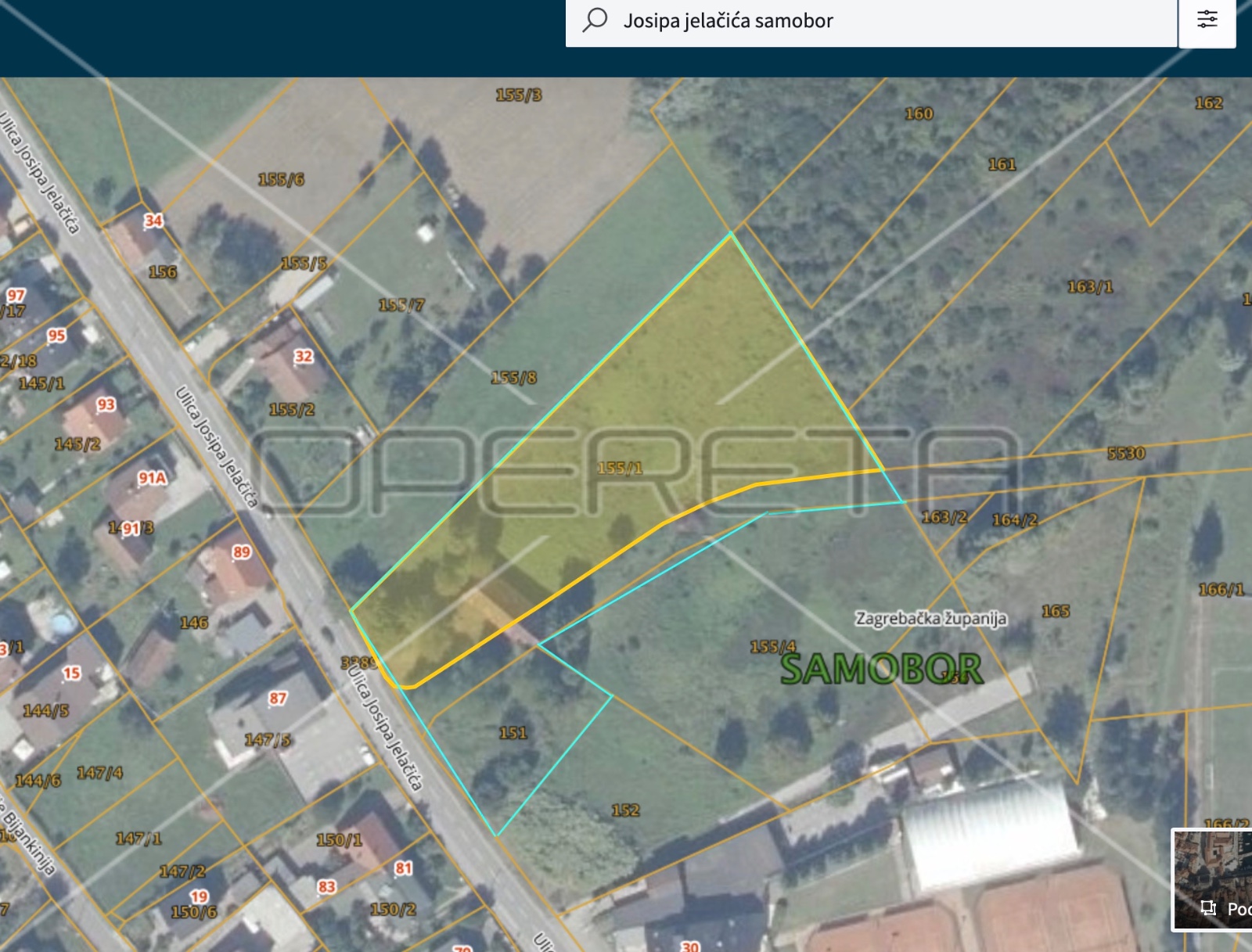This screenshot has height=952, width=1252.
Task: Click parcel label 166/1
Action: [1221, 590]
